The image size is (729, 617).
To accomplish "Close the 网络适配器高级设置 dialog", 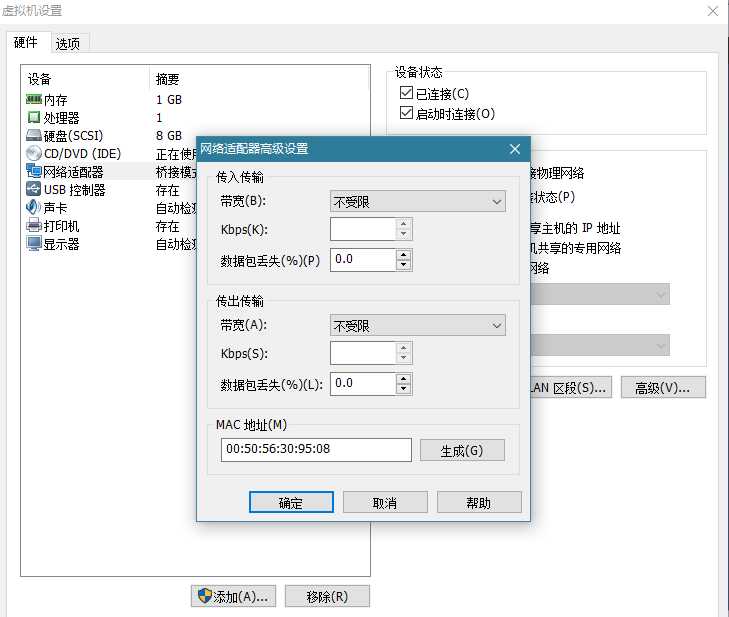I will click(x=514, y=149).
